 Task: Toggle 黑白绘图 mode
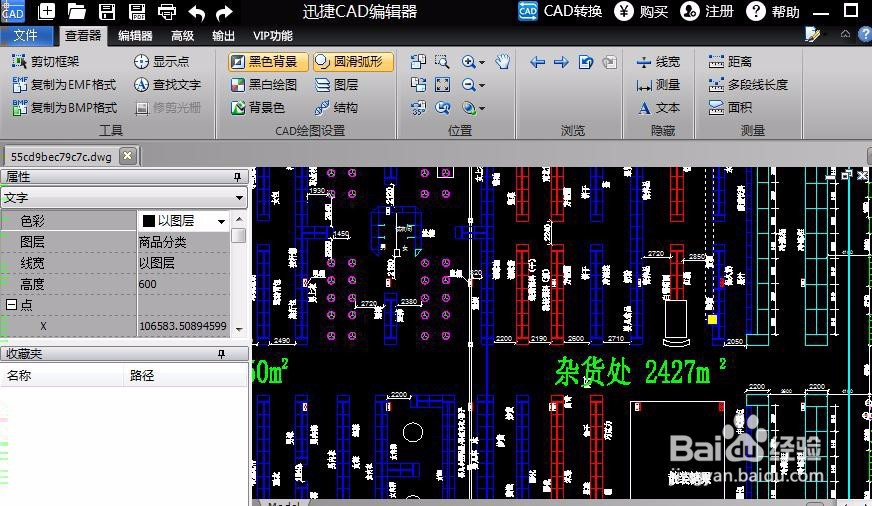coord(264,85)
